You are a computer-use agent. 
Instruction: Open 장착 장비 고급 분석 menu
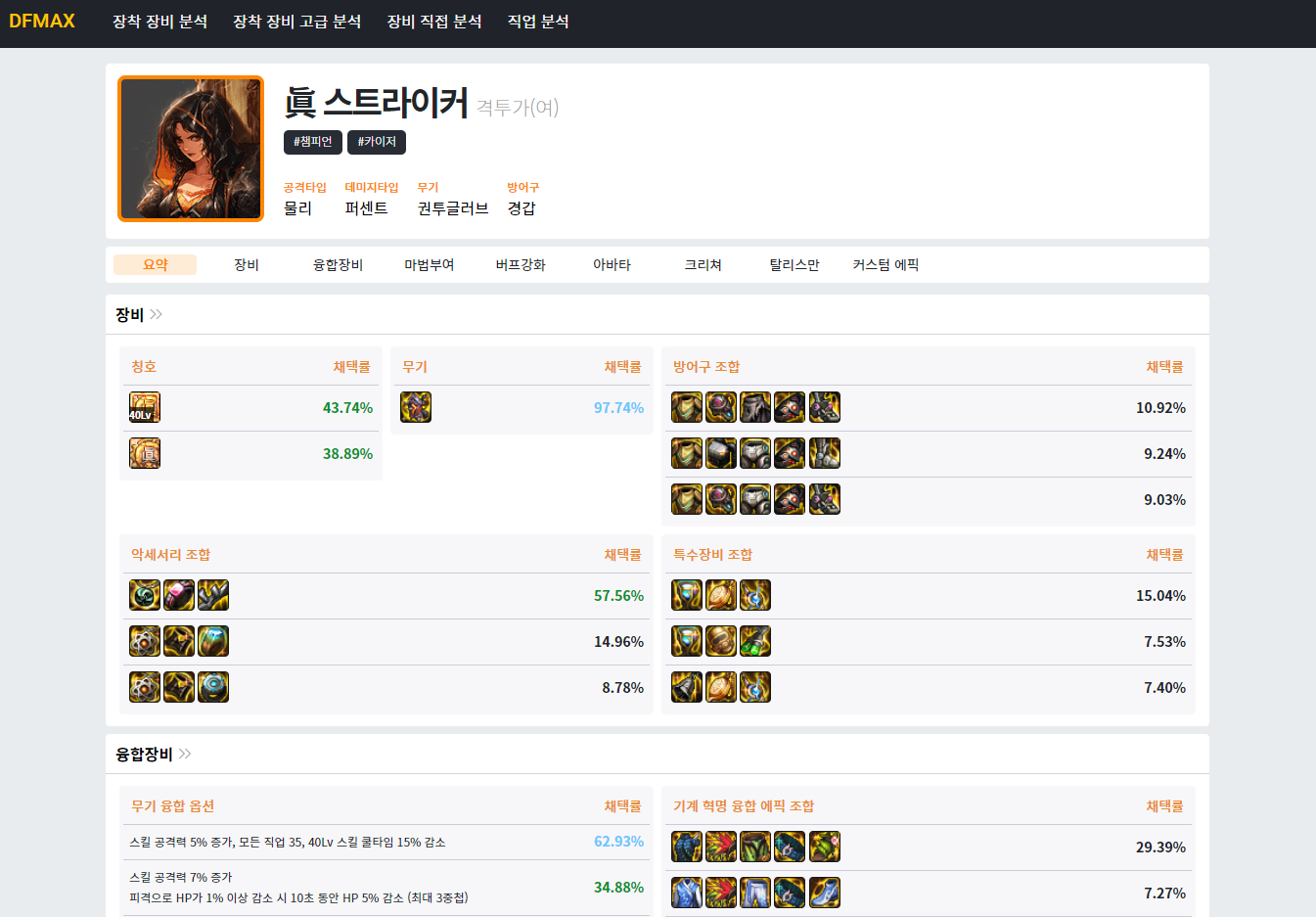coord(296,22)
